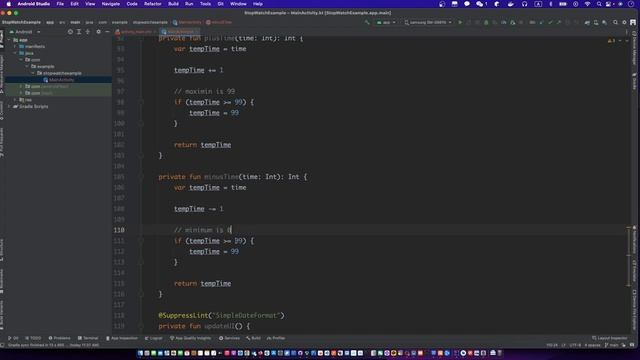The width and height of the screenshot is (640, 360).
Task: Hide the Project panel with minus icon
Action: [107, 31]
